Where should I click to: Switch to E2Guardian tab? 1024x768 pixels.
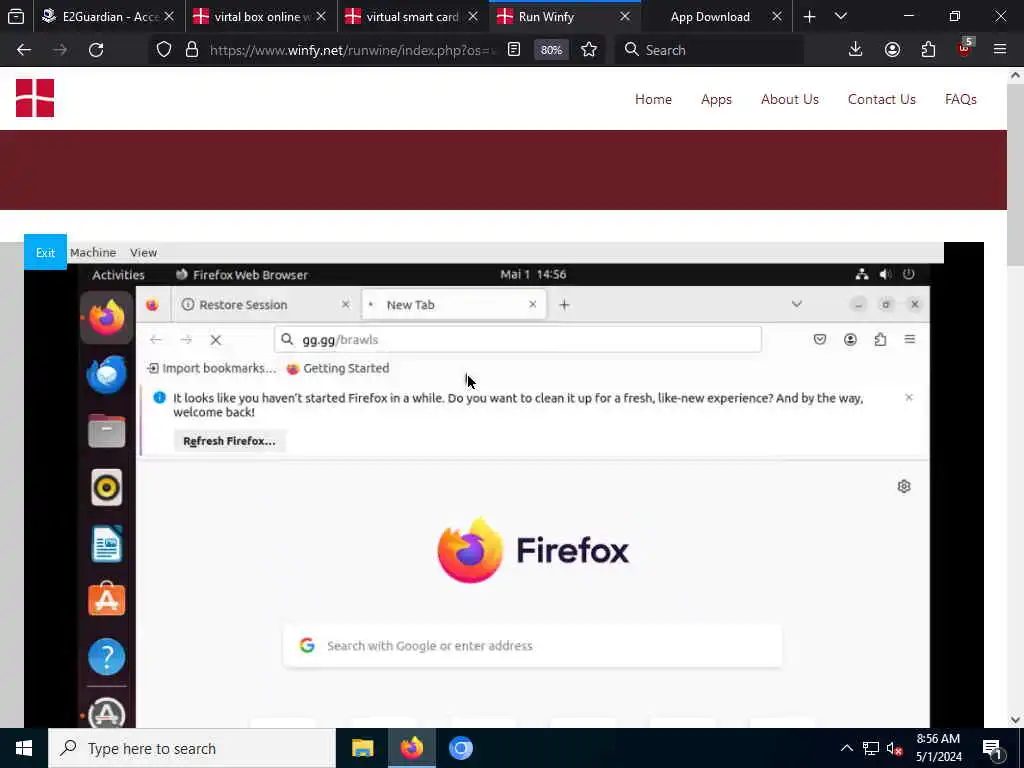pos(108,16)
